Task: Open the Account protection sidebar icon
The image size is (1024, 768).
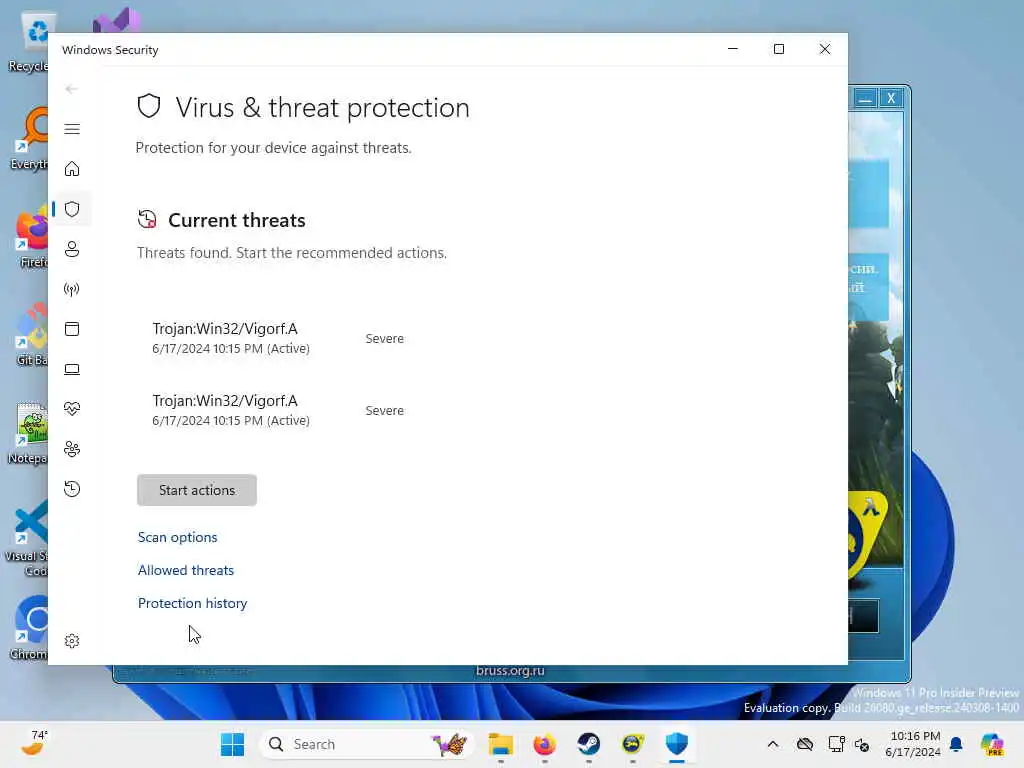Action: coord(72,249)
